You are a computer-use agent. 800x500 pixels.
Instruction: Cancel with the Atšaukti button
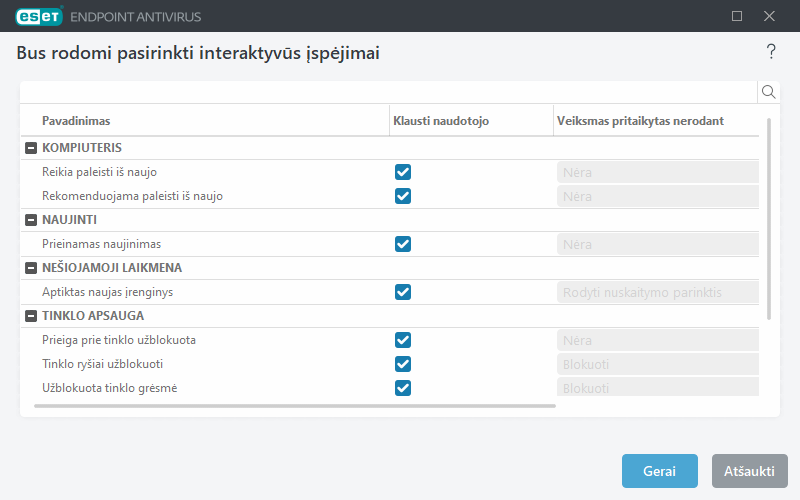pos(749,471)
